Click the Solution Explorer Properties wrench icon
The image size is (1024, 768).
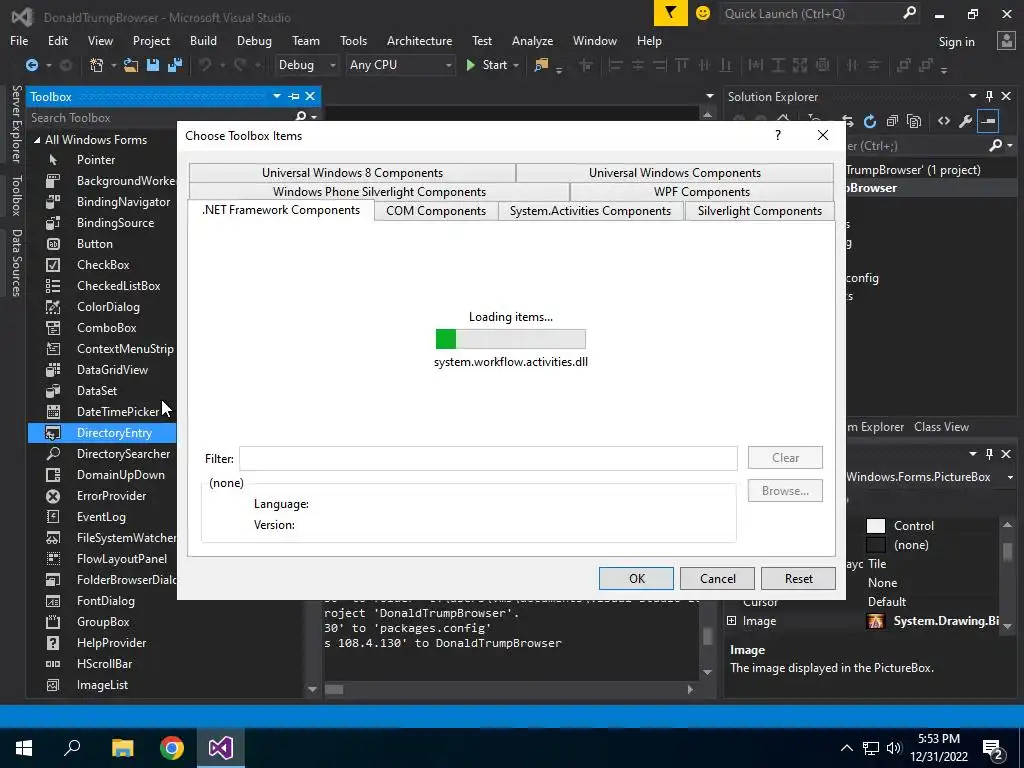[965, 121]
